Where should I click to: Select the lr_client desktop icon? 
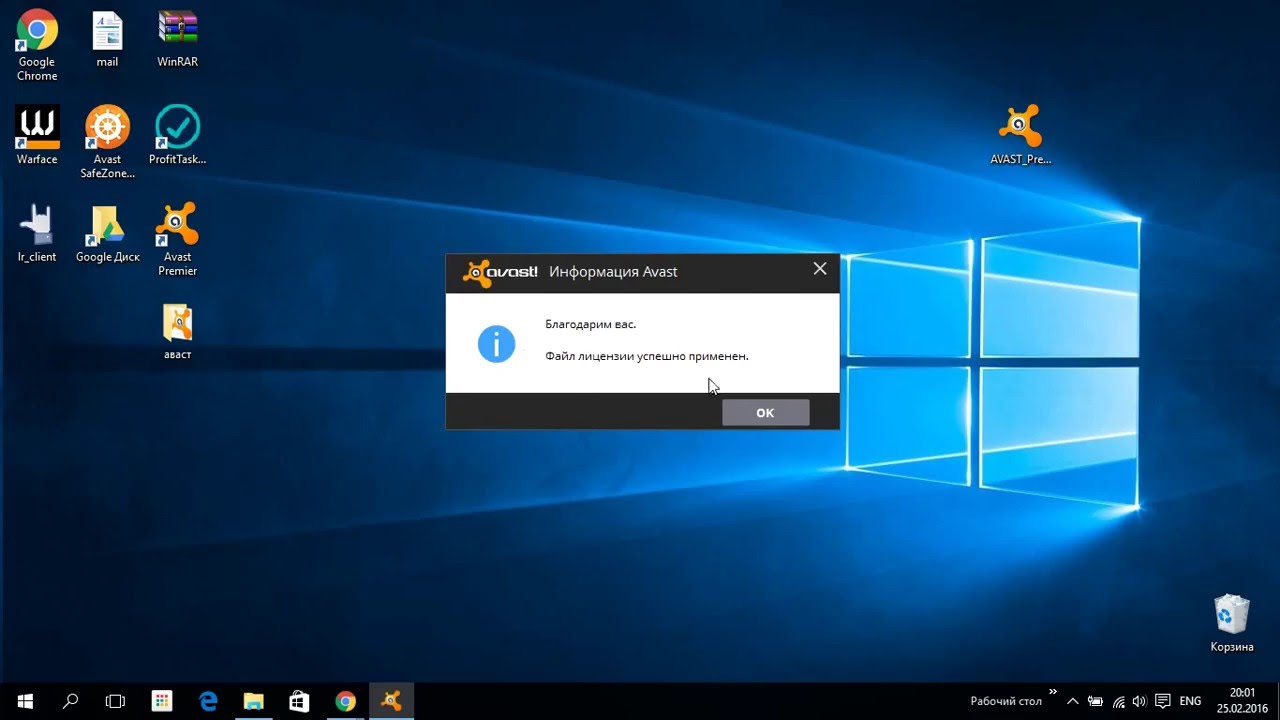37,234
